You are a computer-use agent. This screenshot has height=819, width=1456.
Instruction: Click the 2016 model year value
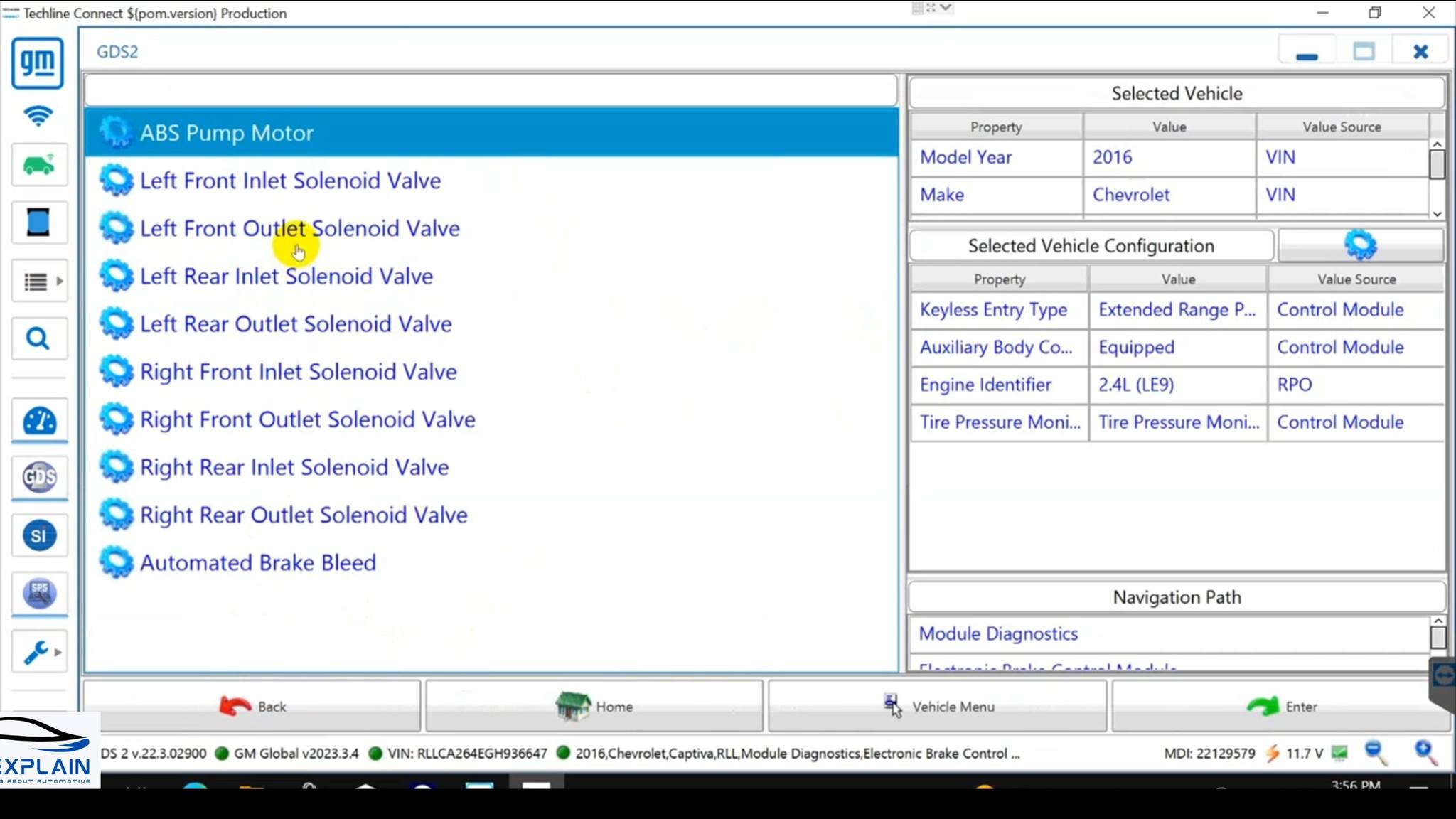[1169, 157]
